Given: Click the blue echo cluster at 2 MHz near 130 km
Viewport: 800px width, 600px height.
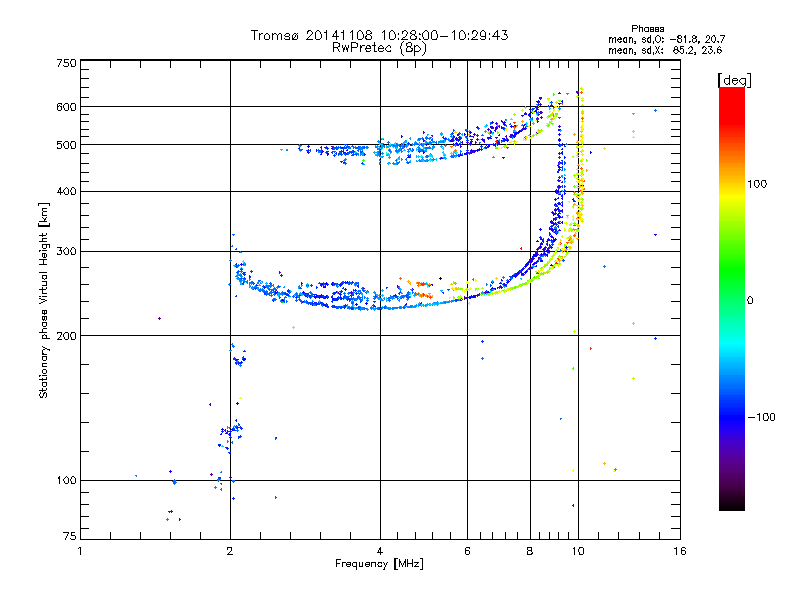Looking at the screenshot, I should coord(231,434).
